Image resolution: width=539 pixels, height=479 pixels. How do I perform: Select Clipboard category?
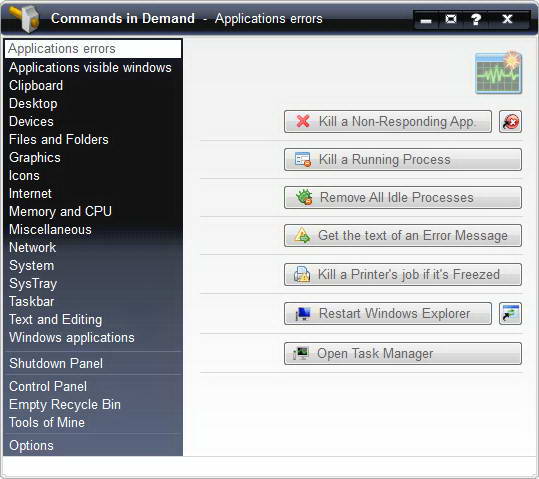93,86
